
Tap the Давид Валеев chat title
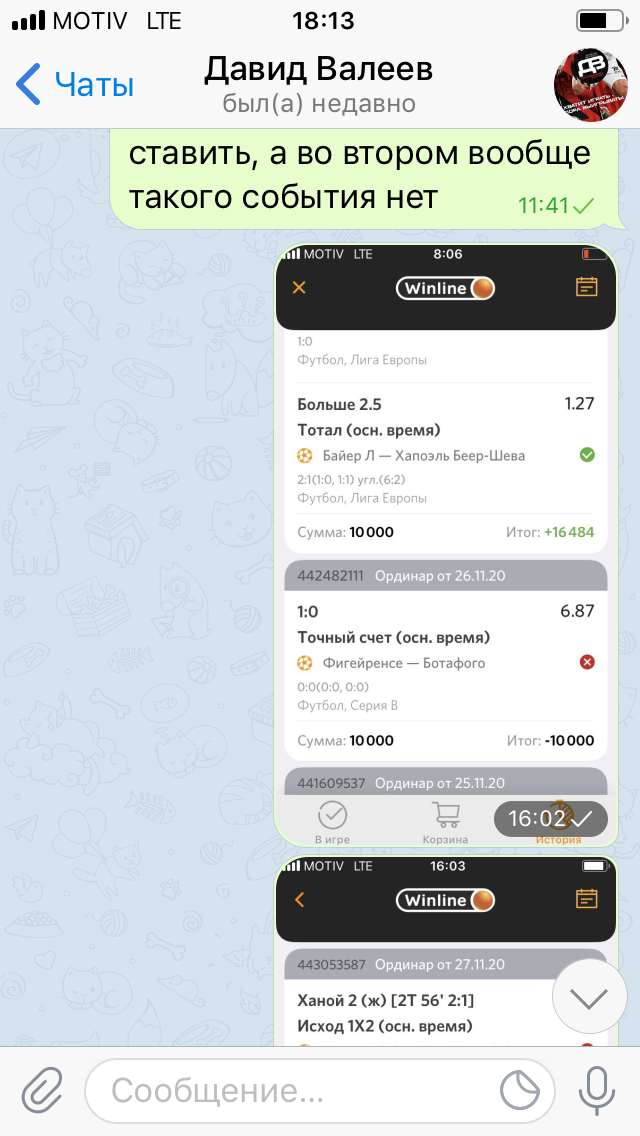319,70
